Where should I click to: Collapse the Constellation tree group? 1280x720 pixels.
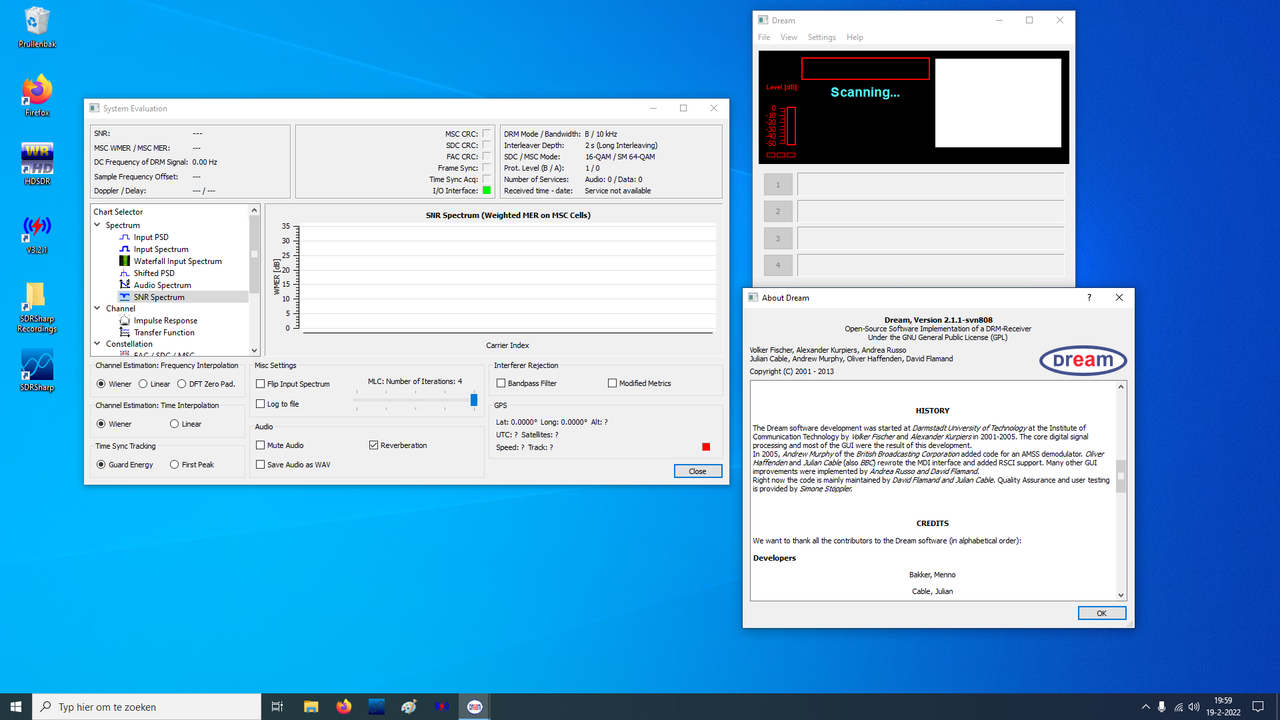click(x=97, y=344)
